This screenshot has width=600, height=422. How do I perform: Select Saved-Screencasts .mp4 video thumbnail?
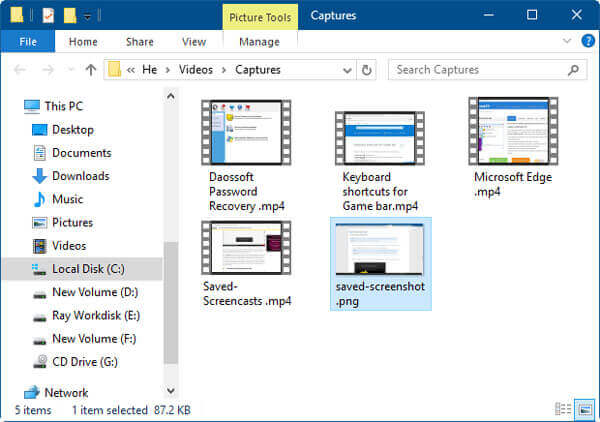[246, 248]
